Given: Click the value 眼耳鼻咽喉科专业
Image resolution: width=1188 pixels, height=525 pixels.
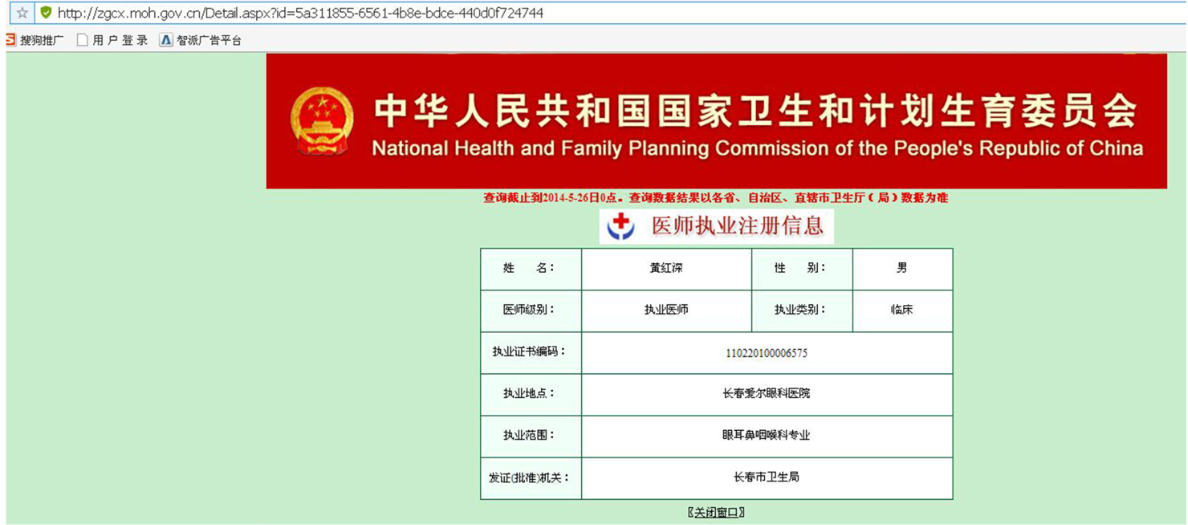Looking at the screenshot, I should (x=767, y=436).
